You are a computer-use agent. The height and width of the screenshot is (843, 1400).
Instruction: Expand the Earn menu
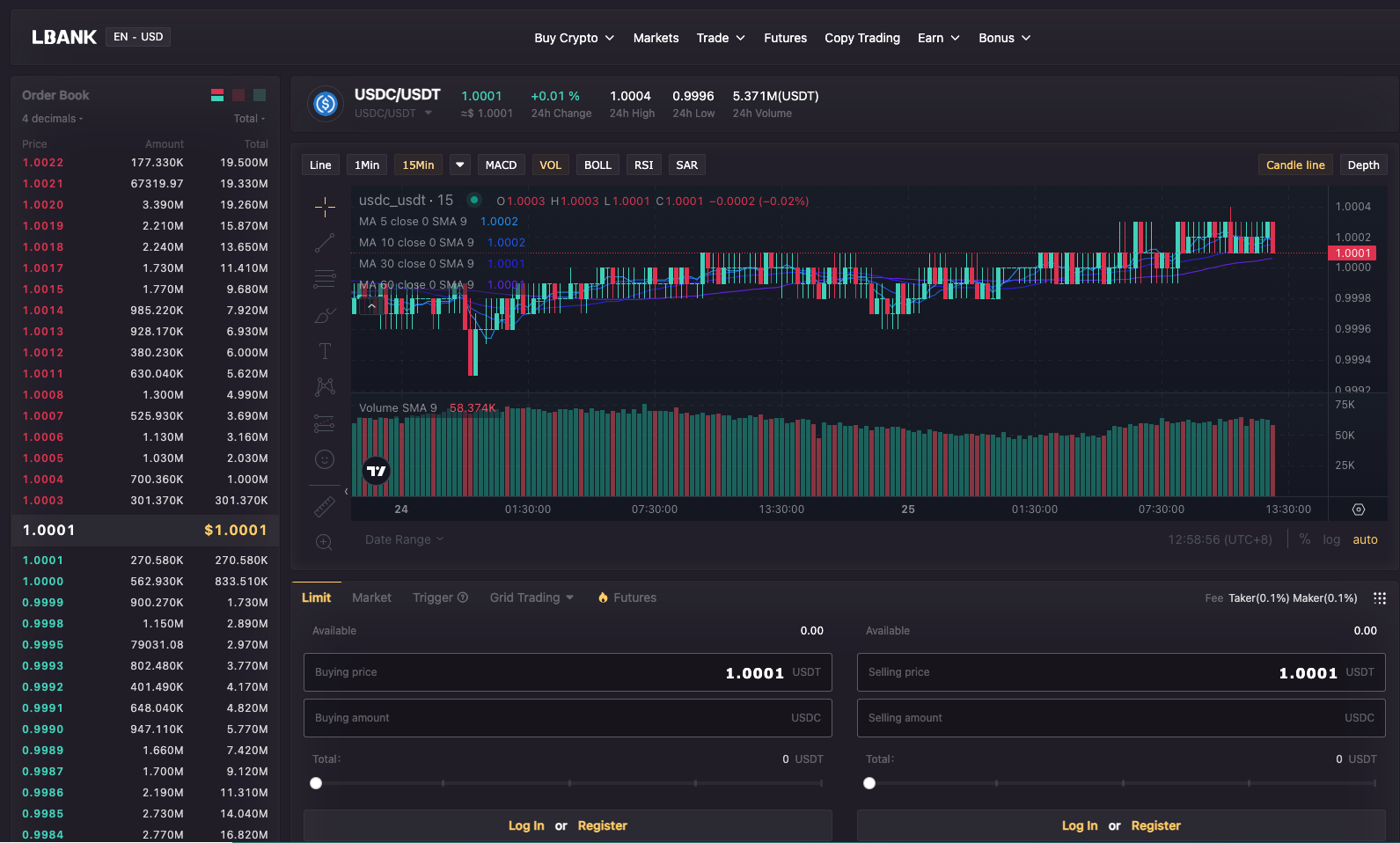tap(938, 38)
